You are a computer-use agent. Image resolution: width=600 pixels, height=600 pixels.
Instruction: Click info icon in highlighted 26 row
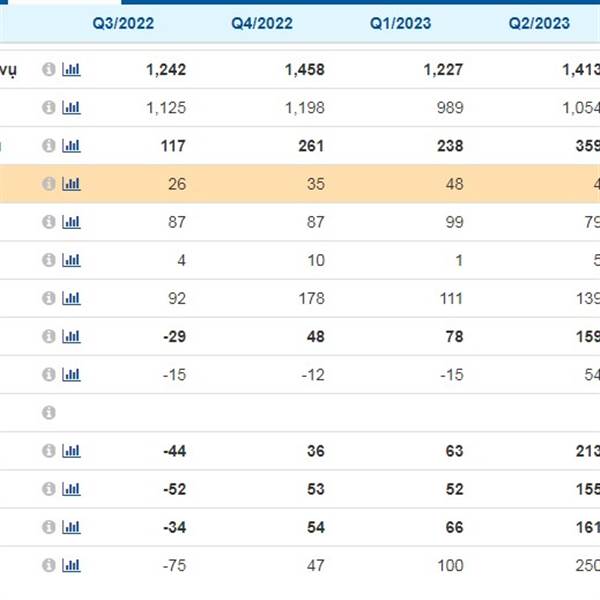tap(49, 184)
